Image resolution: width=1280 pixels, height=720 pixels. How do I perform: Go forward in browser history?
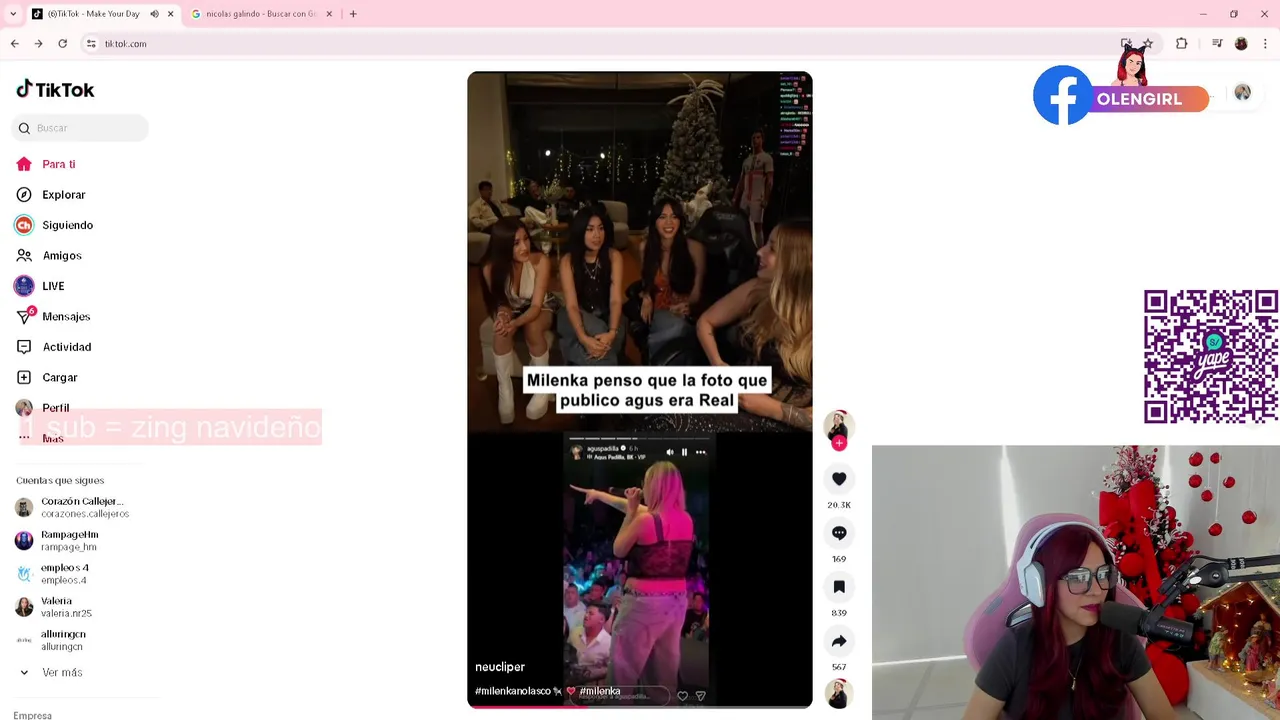click(38, 44)
